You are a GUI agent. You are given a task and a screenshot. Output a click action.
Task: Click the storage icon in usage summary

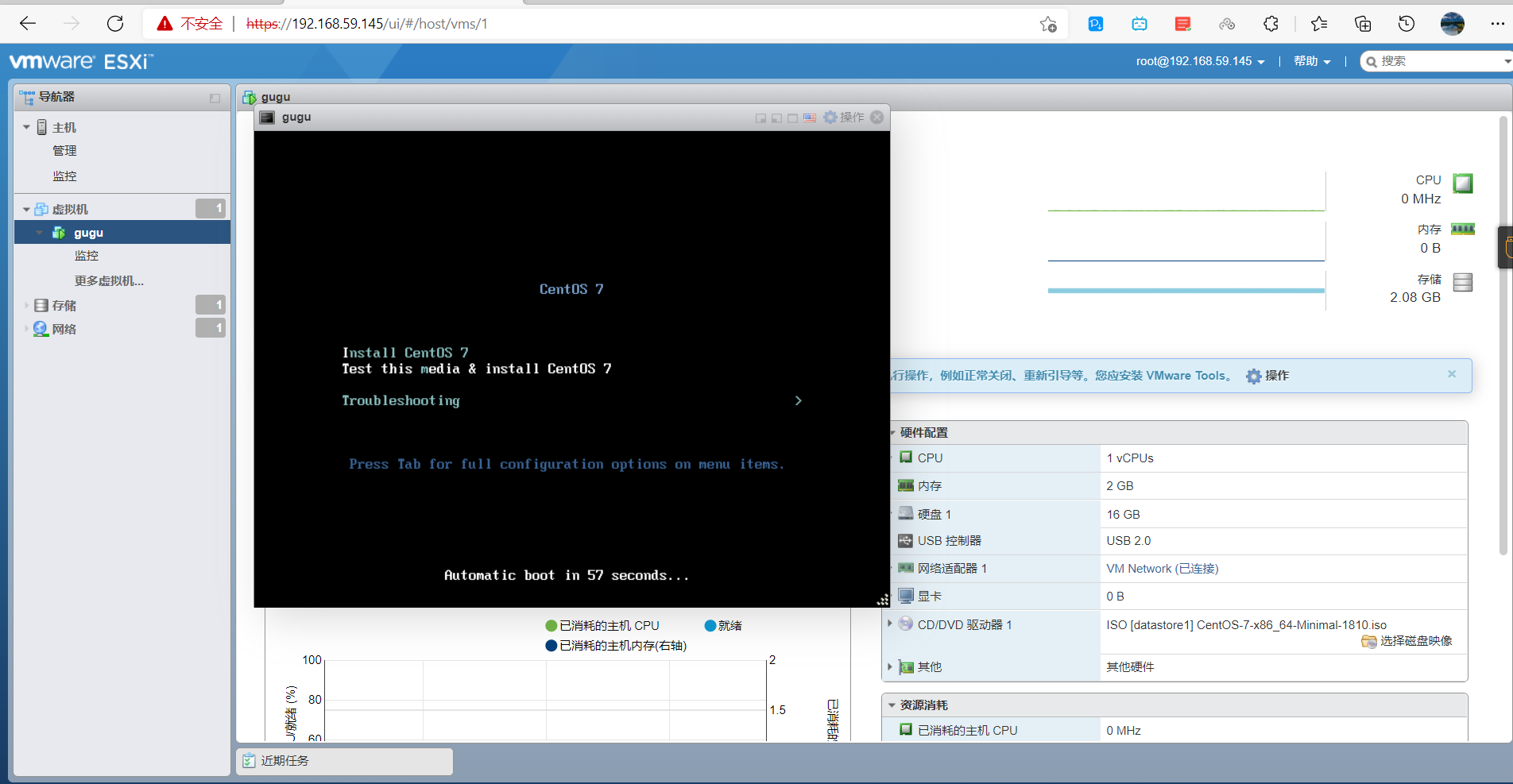1463,282
